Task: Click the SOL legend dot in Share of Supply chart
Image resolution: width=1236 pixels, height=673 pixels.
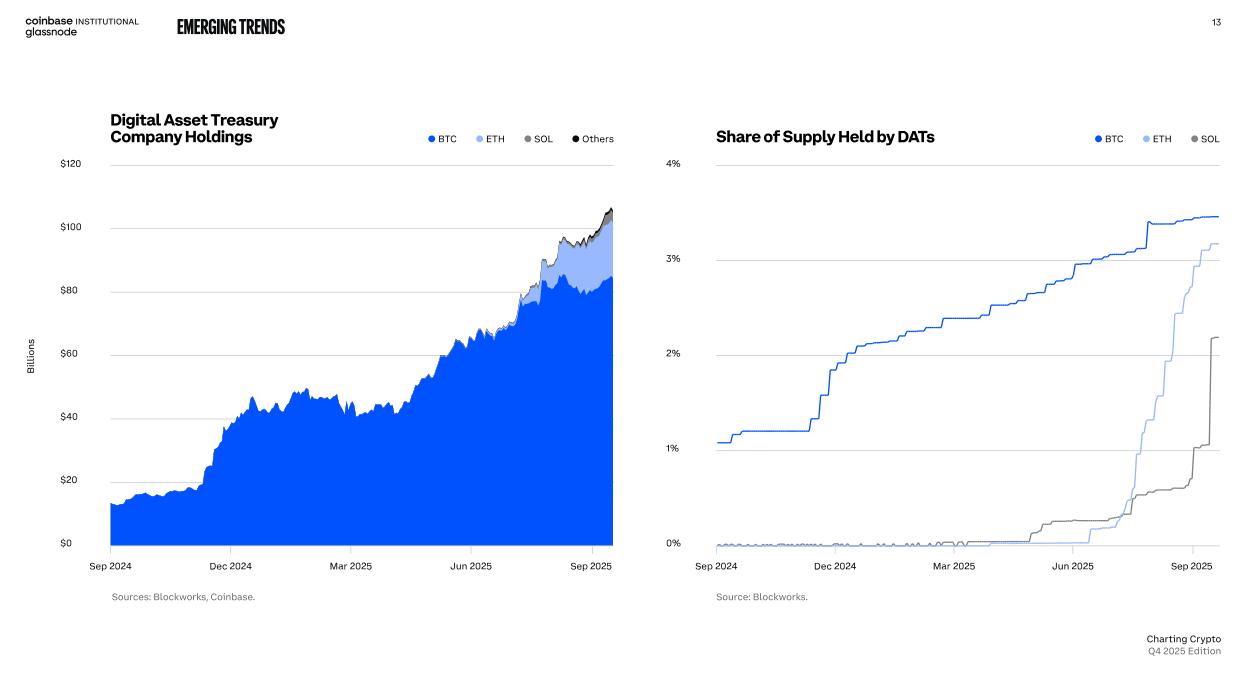Action: coord(1194,139)
